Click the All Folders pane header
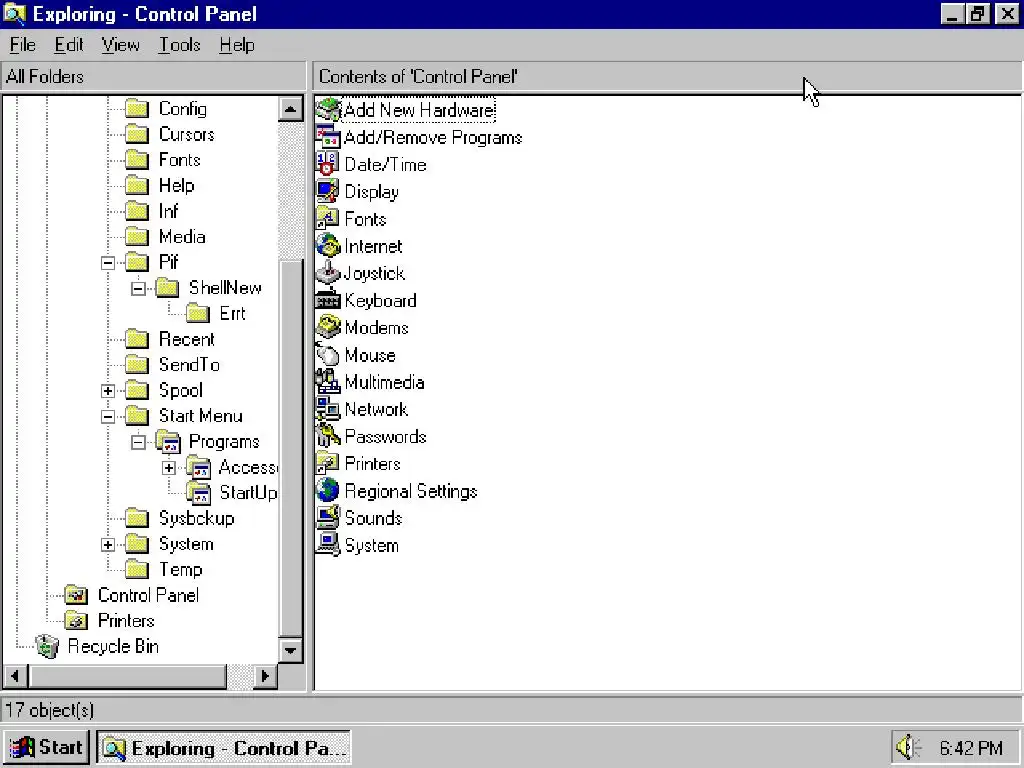 [153, 76]
